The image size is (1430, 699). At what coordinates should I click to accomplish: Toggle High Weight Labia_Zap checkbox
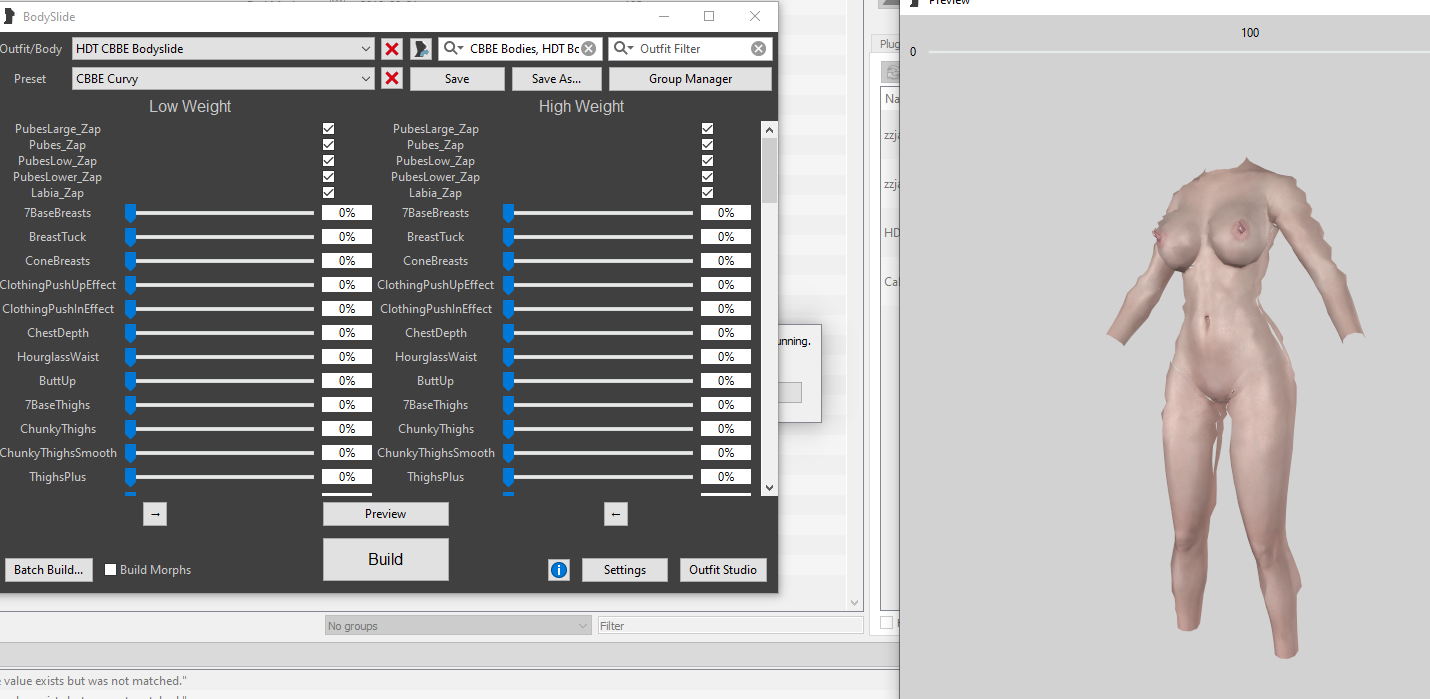click(x=708, y=193)
